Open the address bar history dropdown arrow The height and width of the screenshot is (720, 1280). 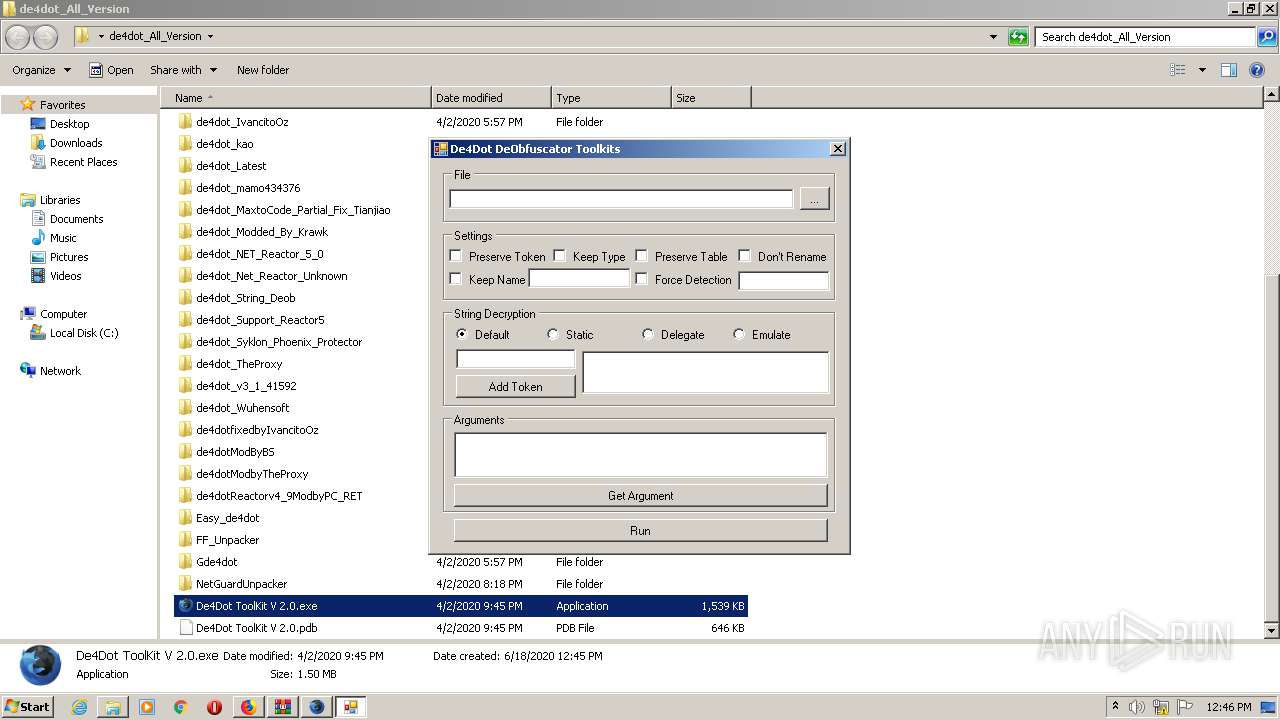point(993,37)
